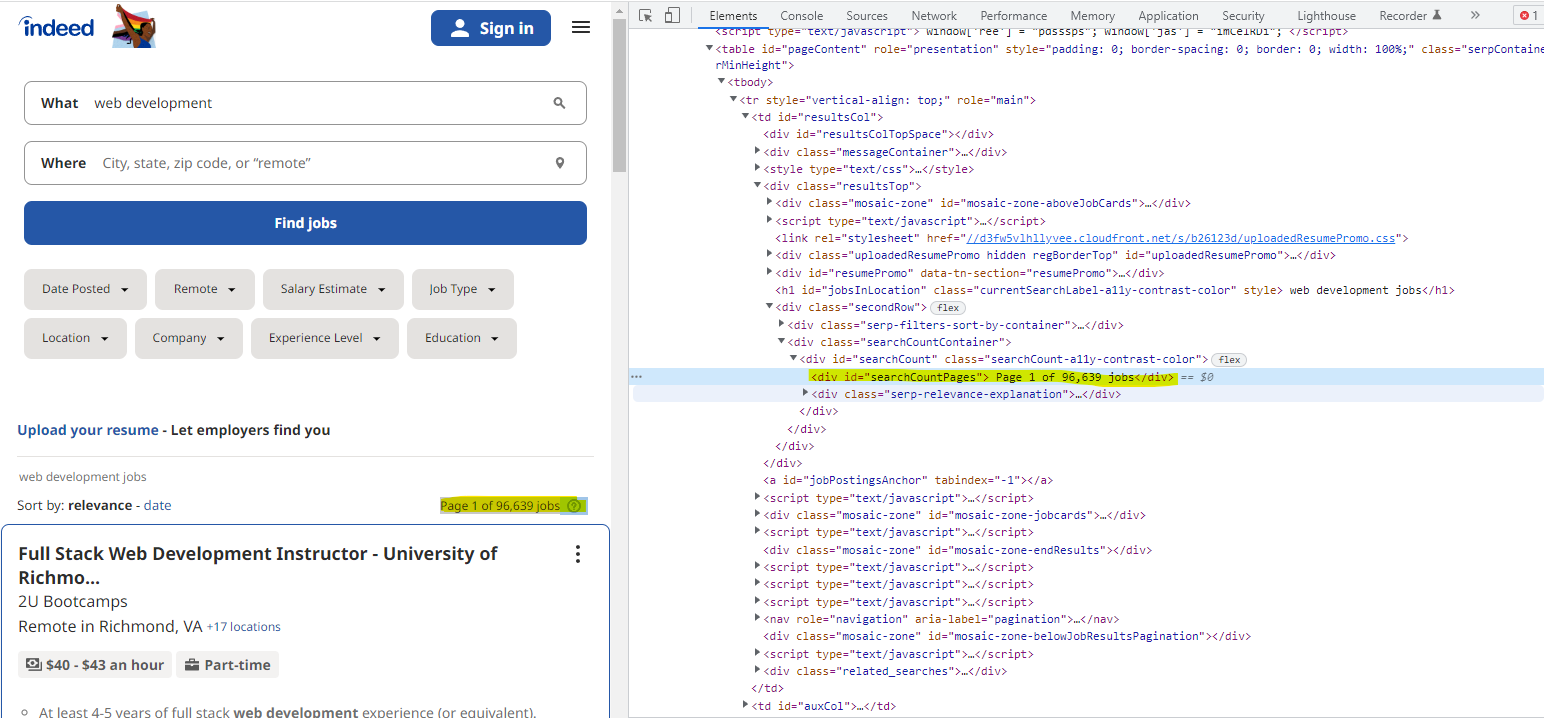Show more DevTools tabs chevron
The width and height of the screenshot is (1544, 718).
coord(1475,15)
